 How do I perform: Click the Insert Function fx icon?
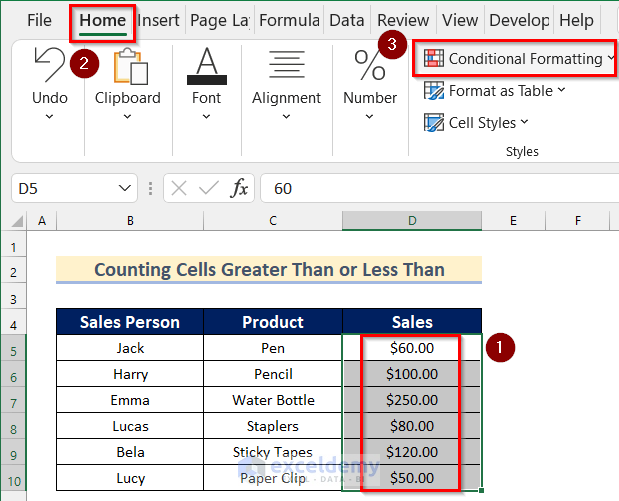[x=240, y=188]
